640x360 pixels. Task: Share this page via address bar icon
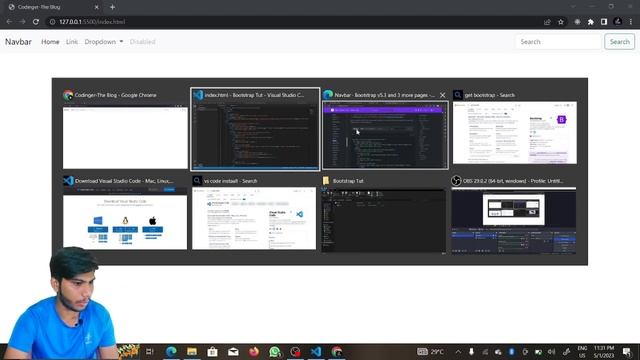547,22
